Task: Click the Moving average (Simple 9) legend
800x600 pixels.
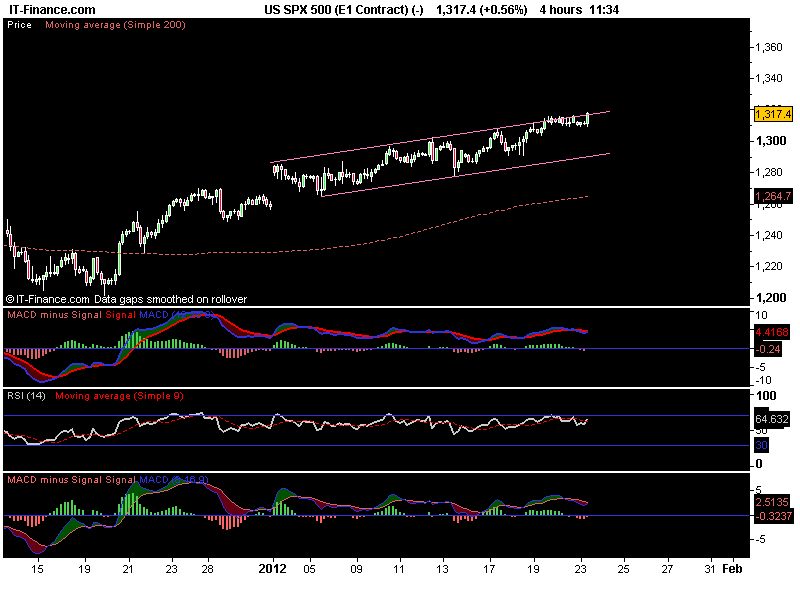Action: click(x=119, y=396)
